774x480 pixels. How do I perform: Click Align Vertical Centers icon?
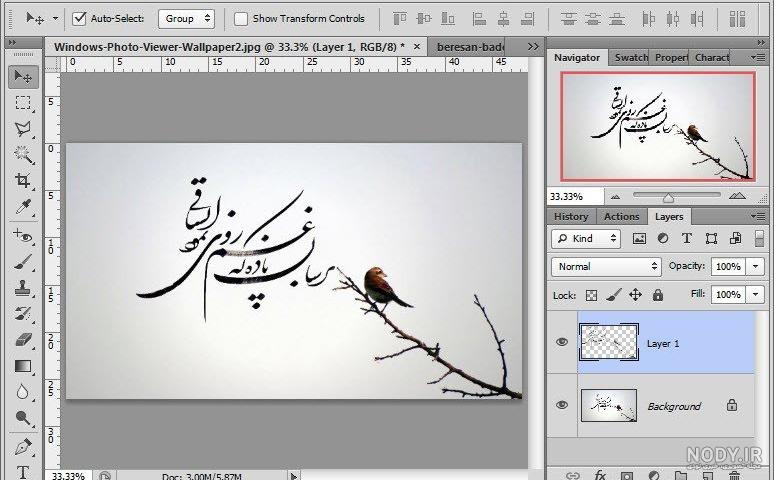pyautogui.click(x=424, y=19)
